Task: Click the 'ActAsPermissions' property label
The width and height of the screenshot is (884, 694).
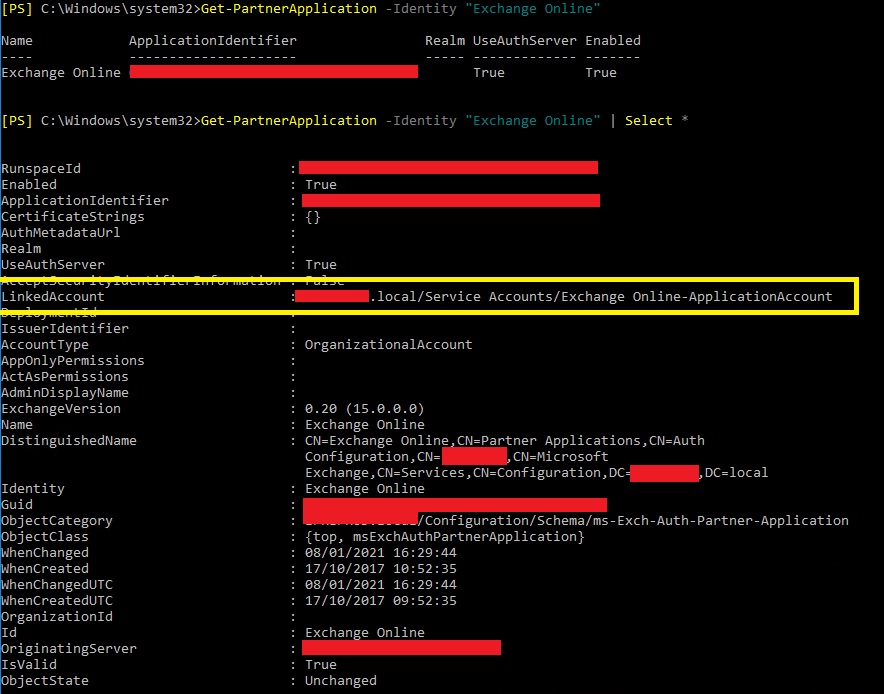Action: [x=65, y=376]
